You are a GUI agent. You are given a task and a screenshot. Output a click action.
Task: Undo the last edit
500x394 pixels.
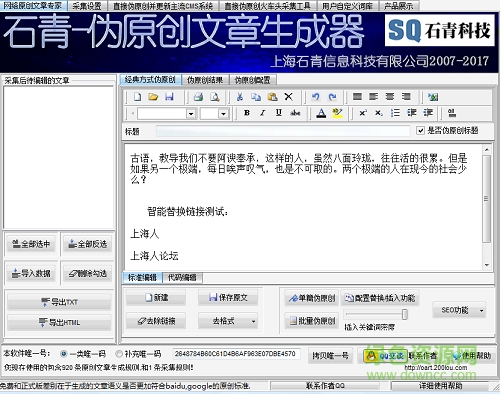(316, 97)
